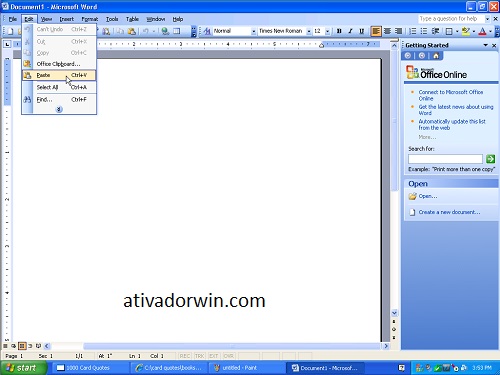The height and width of the screenshot is (375, 500).
Task: Toggle OVR overtype indicator
Action: (x=228, y=356)
